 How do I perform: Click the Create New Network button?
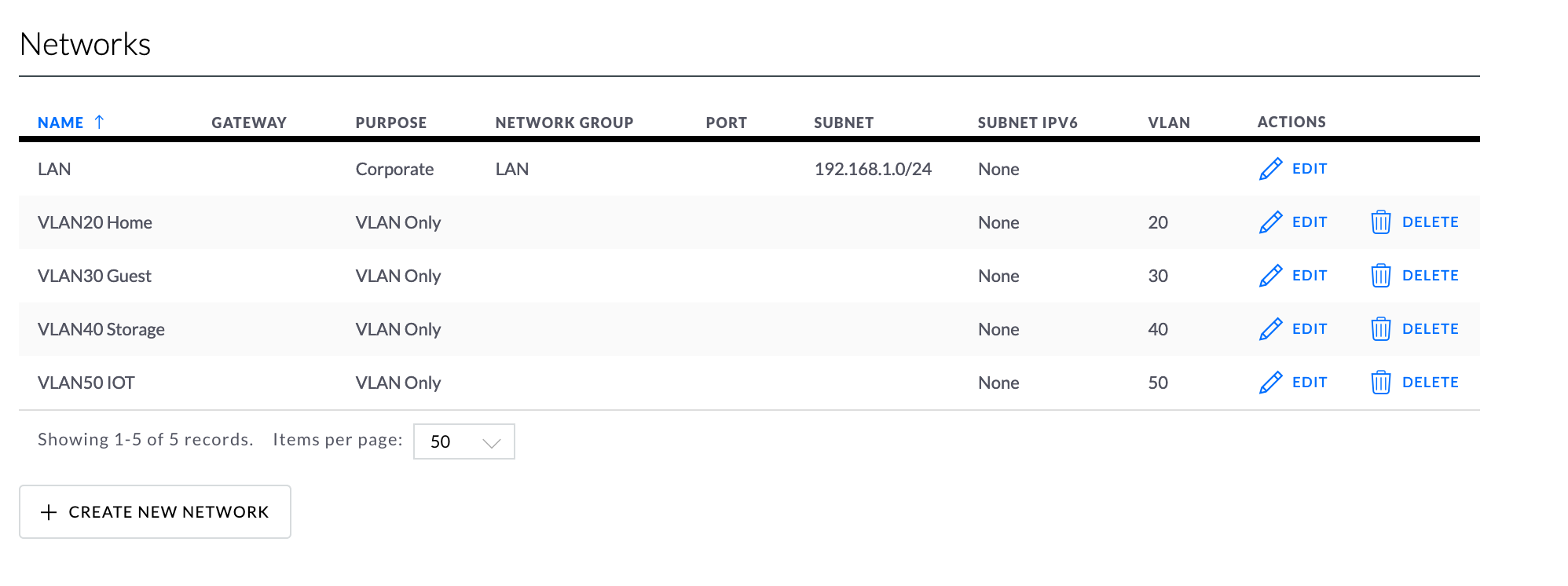coord(155,511)
